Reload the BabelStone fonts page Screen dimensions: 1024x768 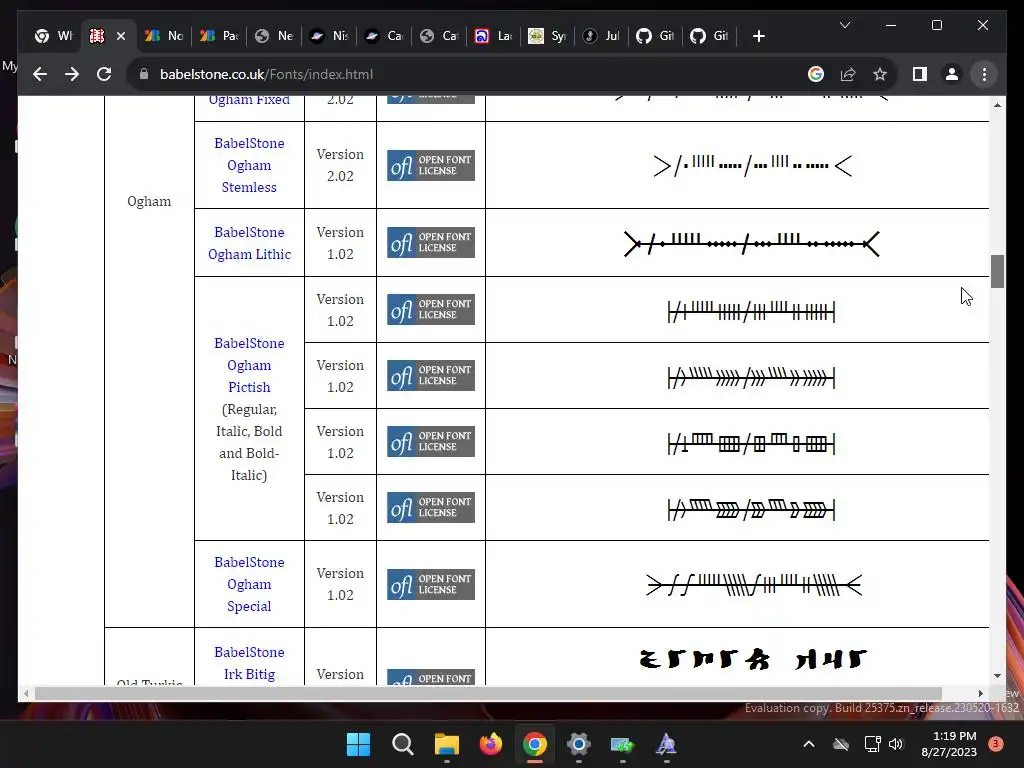coord(104,74)
